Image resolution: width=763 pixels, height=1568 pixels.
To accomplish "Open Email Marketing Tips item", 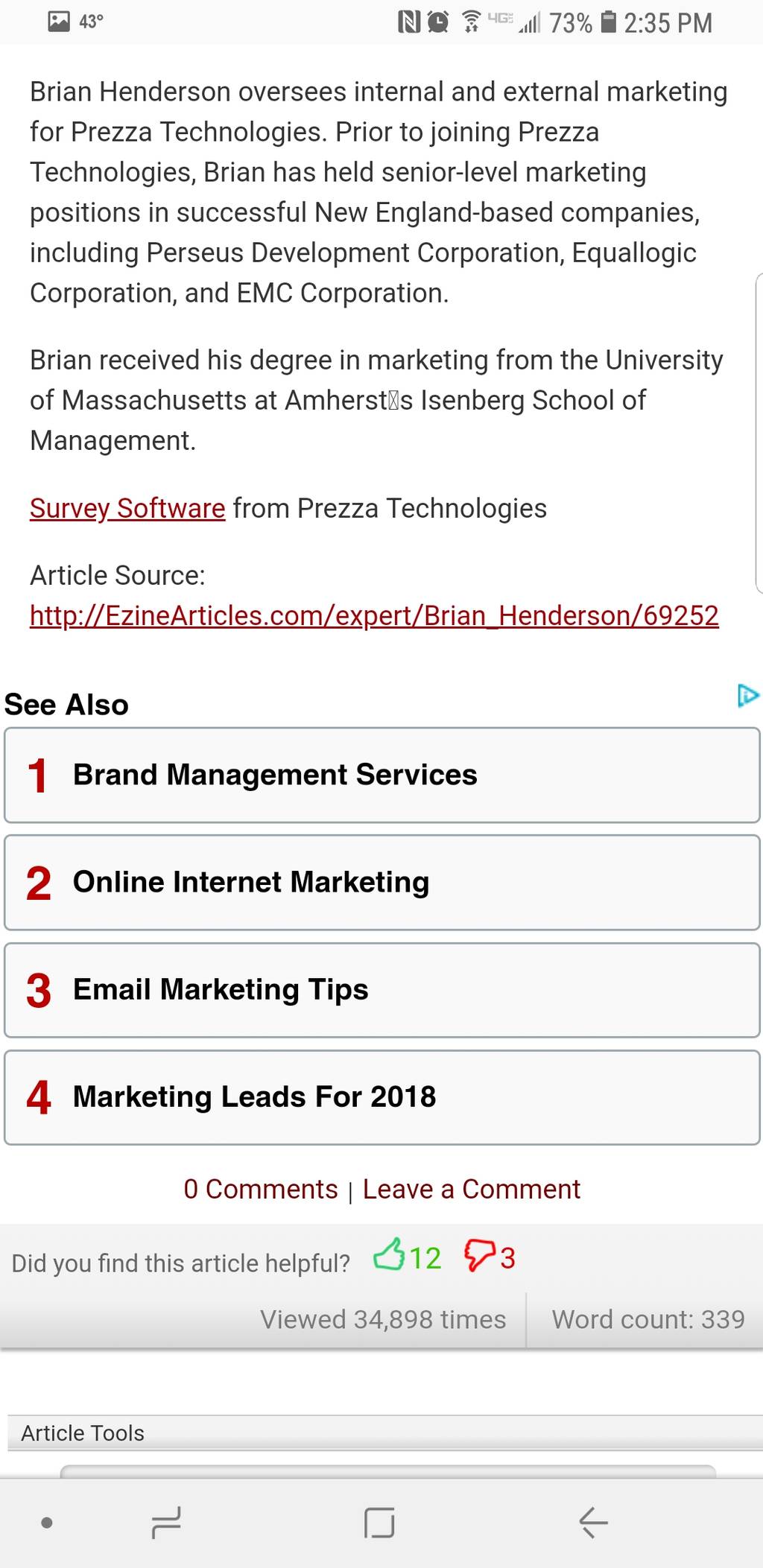I will [382, 990].
